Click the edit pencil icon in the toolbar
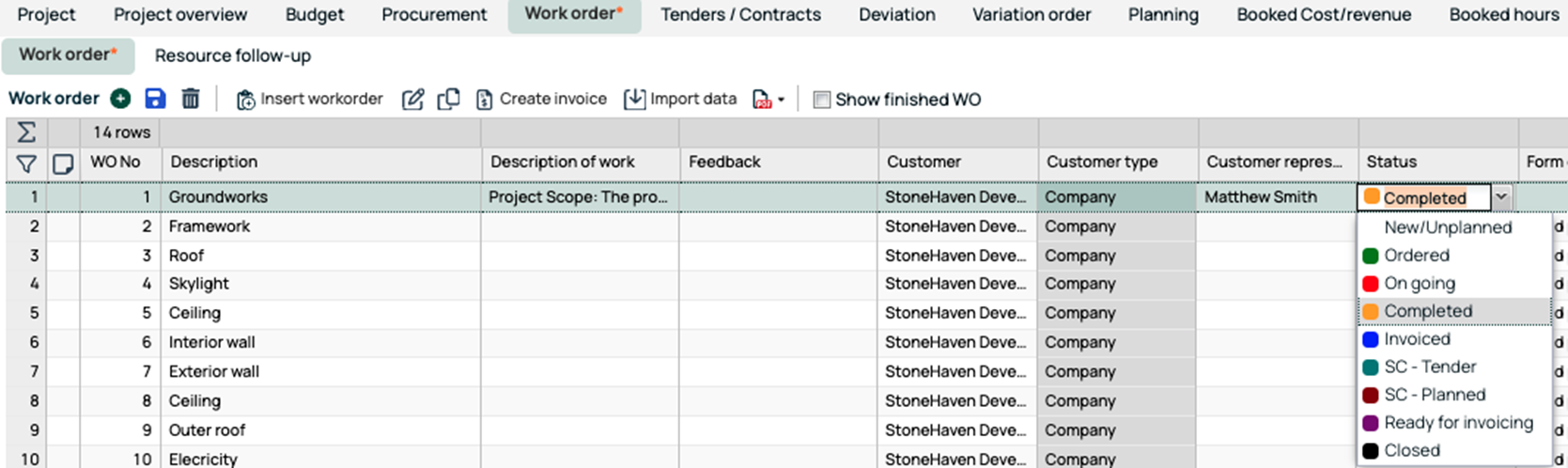1568x468 pixels. pyautogui.click(x=412, y=100)
